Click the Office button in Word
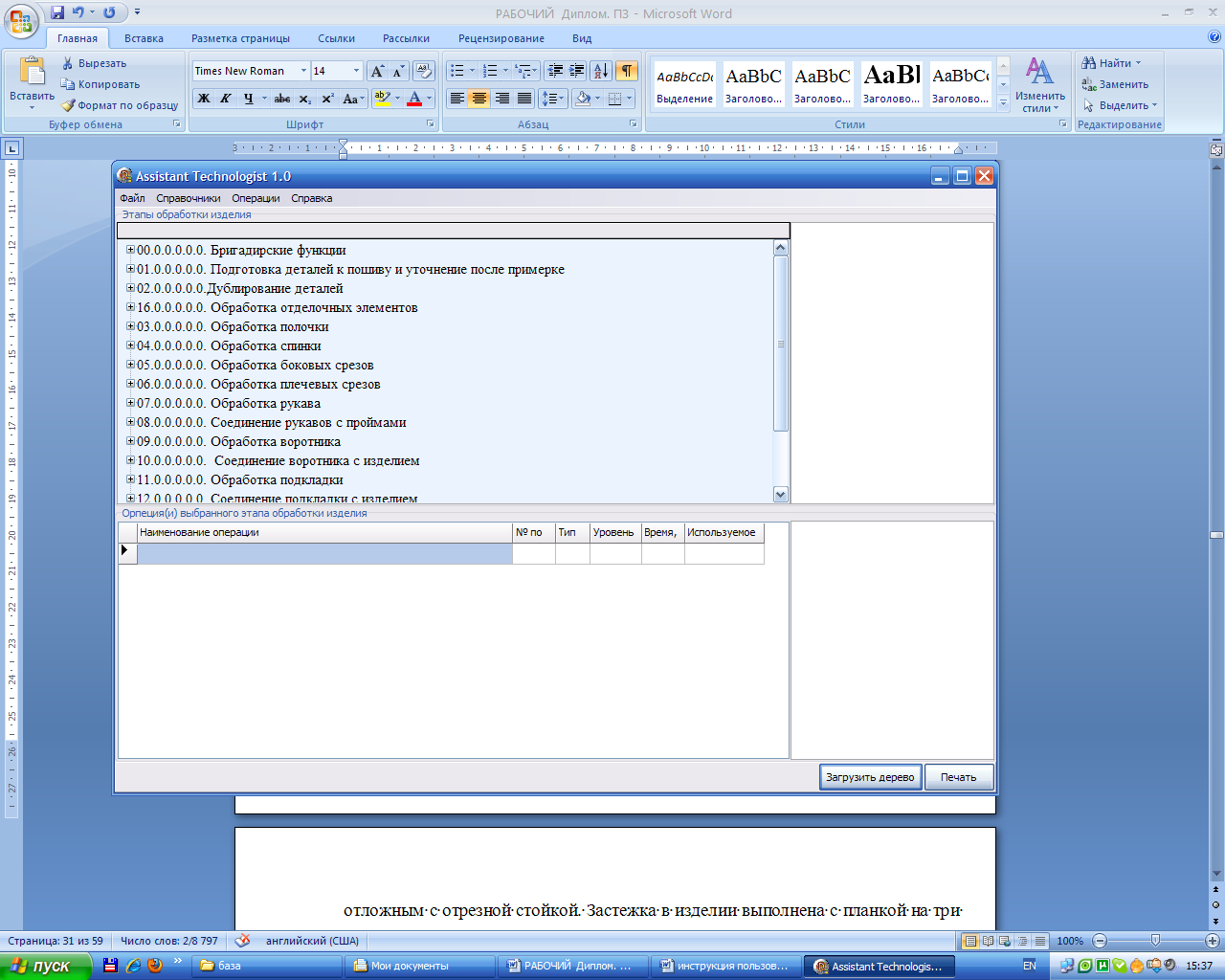1225x980 pixels. click(x=22, y=19)
